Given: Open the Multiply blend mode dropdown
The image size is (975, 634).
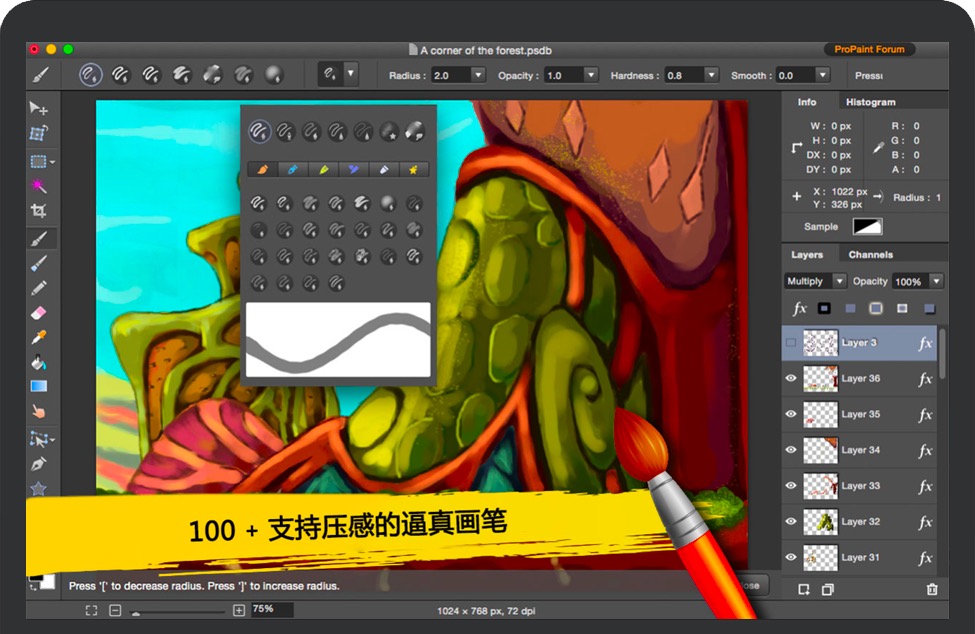Looking at the screenshot, I should point(815,282).
